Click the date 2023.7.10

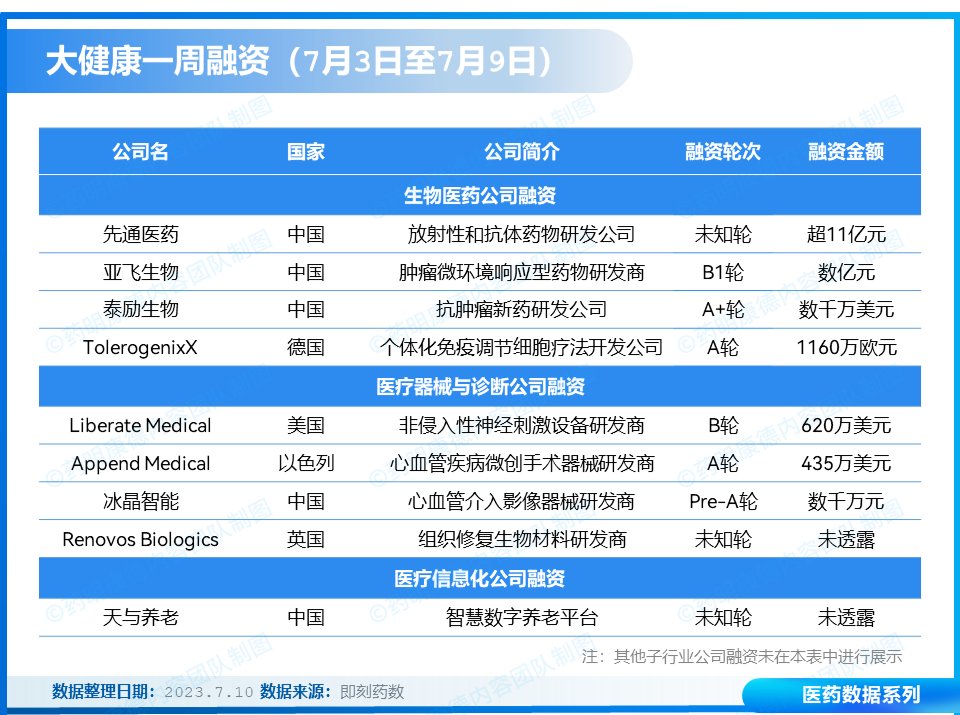point(209,692)
